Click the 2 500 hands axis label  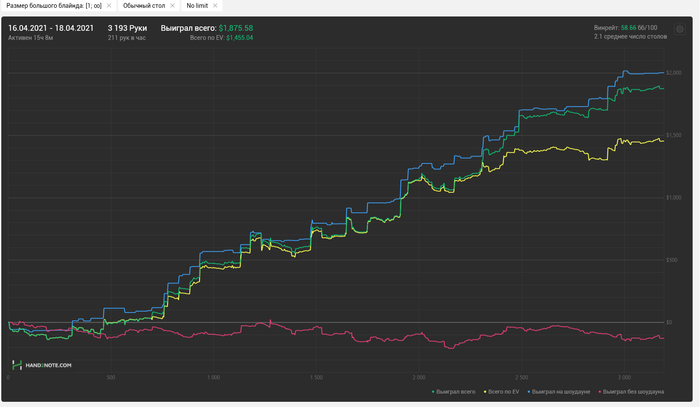pyautogui.click(x=521, y=378)
